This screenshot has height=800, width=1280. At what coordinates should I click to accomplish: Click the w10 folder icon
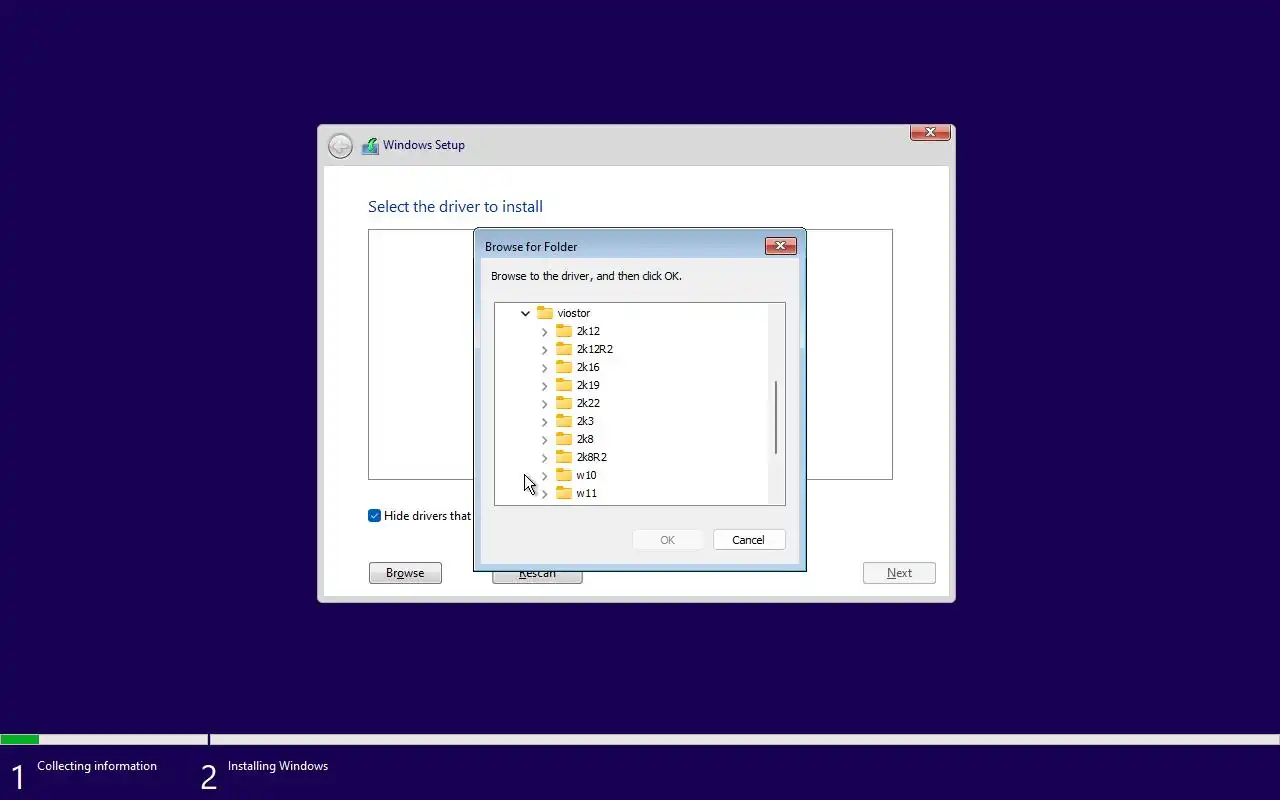click(x=564, y=475)
